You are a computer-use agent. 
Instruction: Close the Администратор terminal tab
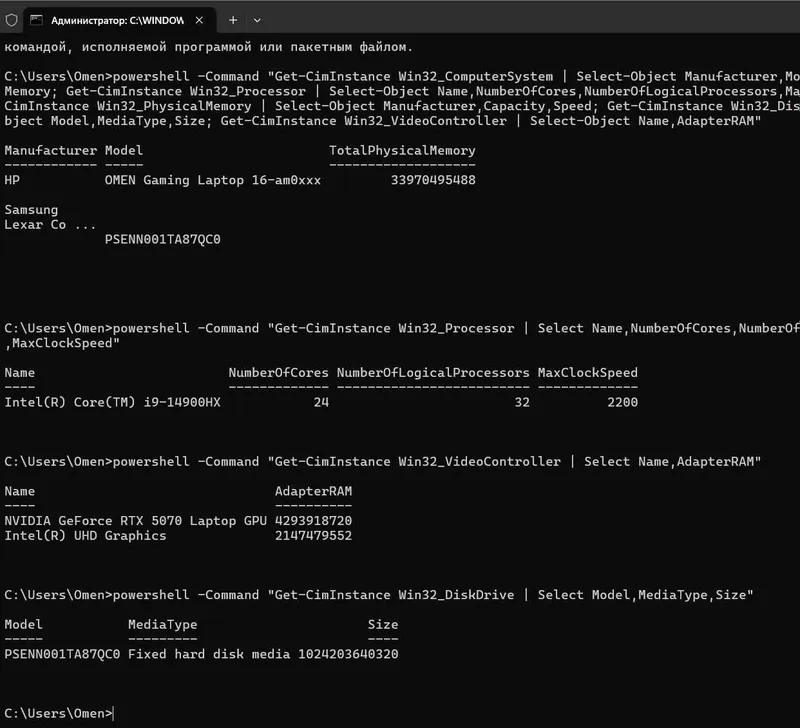coord(199,20)
